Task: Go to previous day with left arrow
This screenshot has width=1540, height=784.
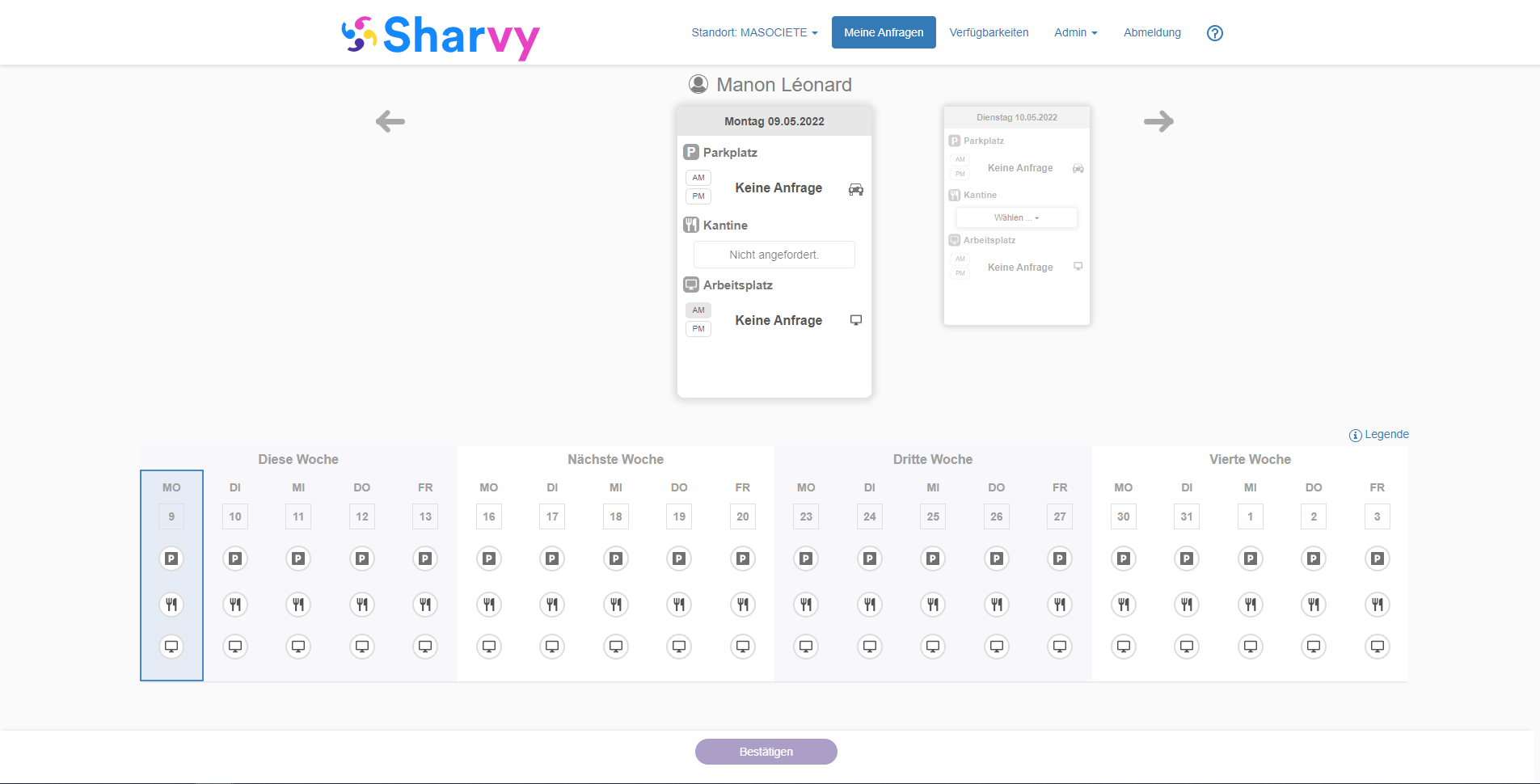Action: click(390, 121)
